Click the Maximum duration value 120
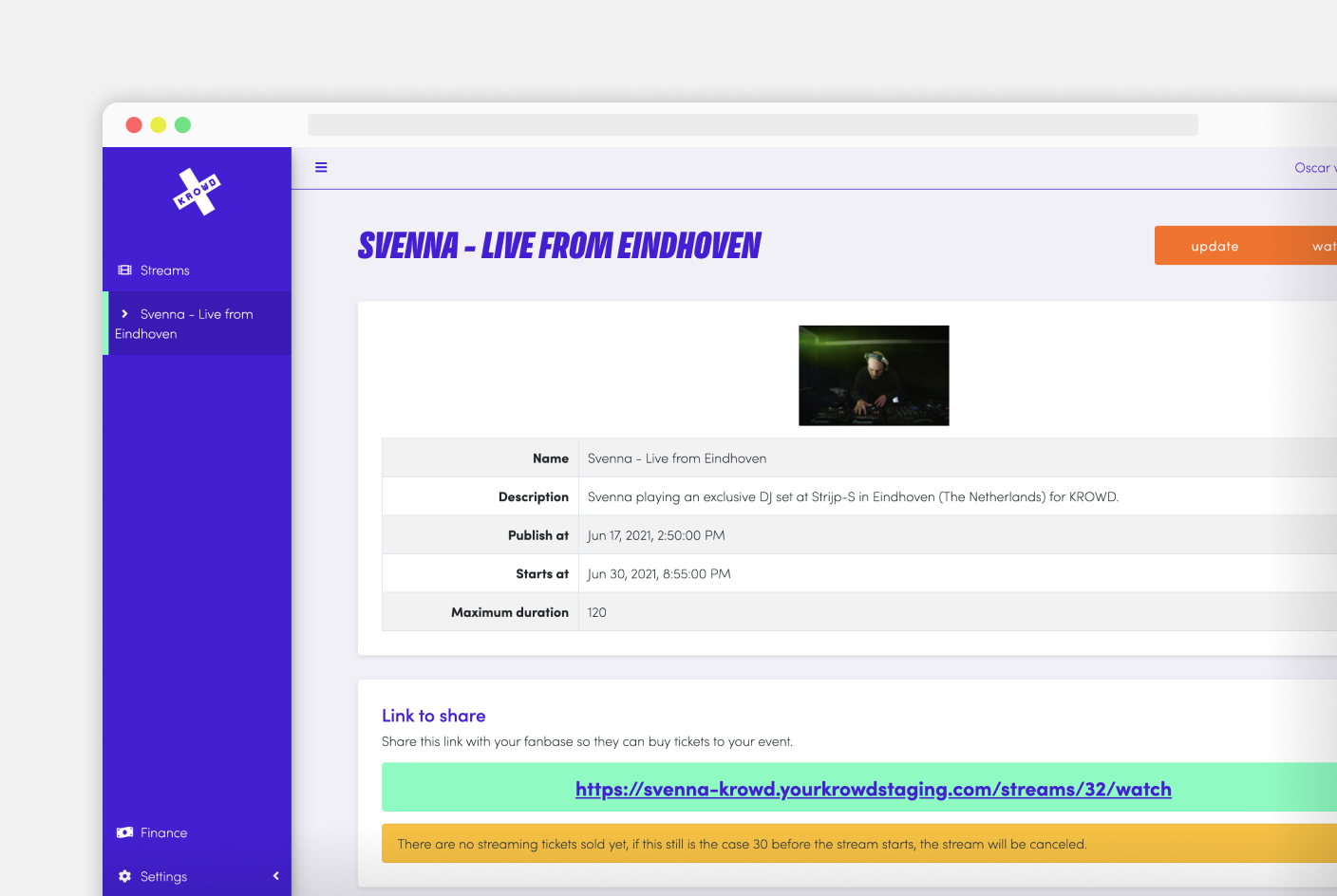1337x896 pixels. pos(596,612)
